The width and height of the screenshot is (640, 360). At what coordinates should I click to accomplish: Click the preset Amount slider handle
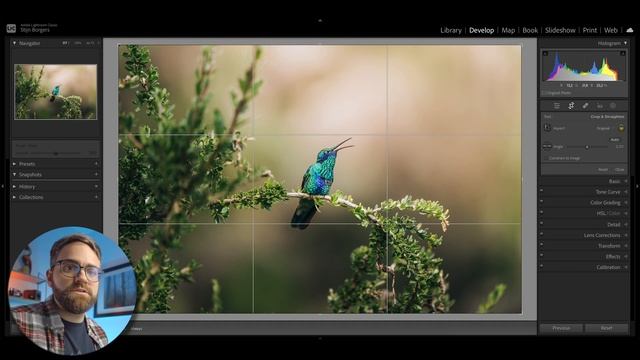pos(56,153)
